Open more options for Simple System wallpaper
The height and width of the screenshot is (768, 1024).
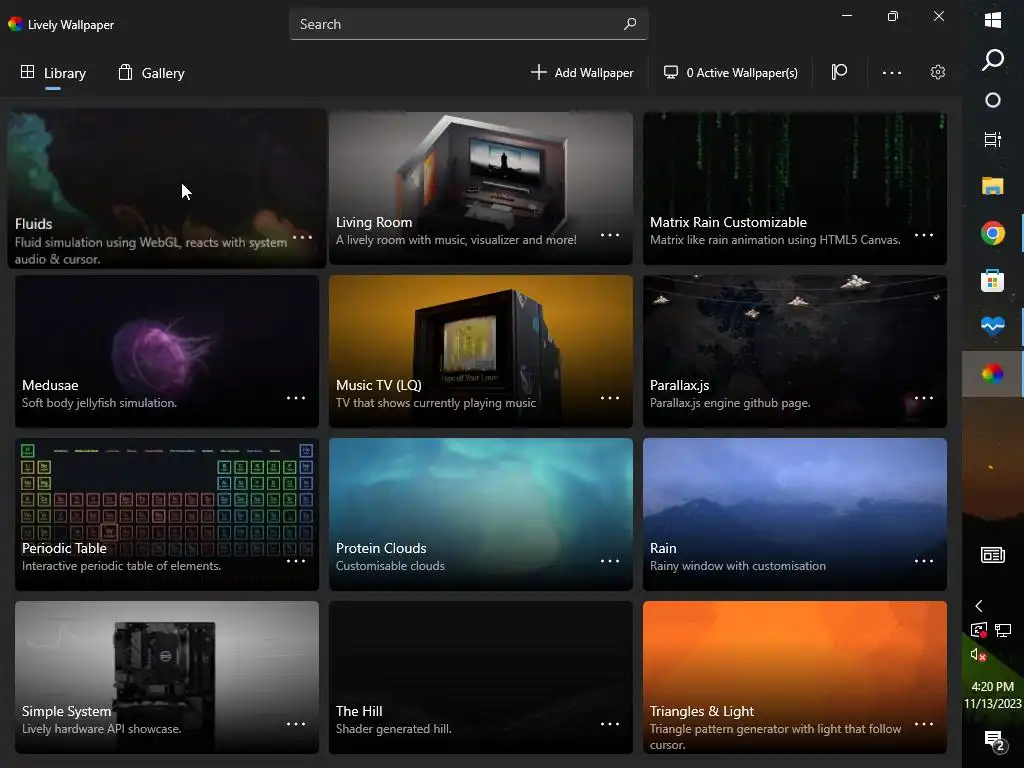(x=296, y=724)
